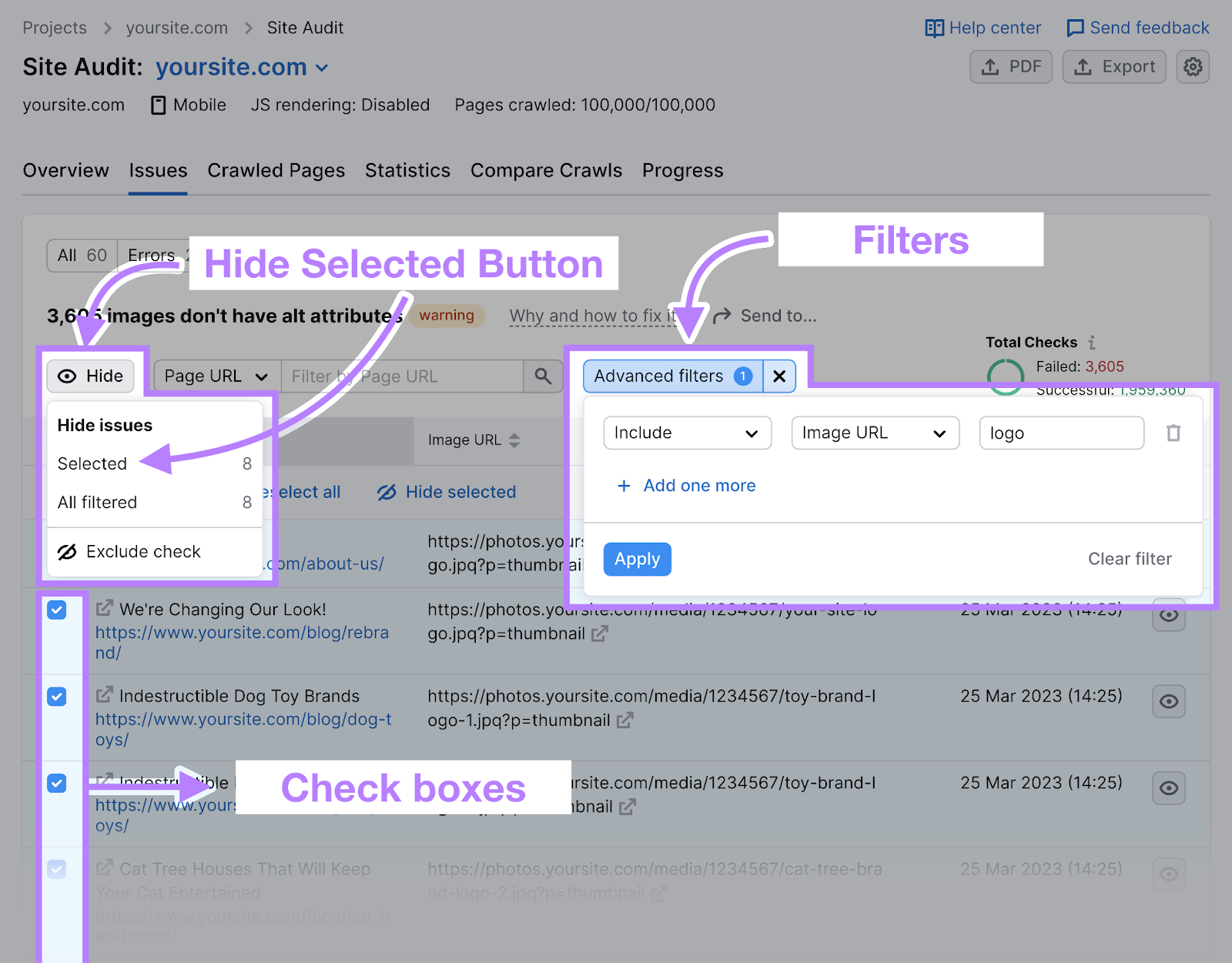Click the warning badge
1232x963 pixels.
[447, 316]
